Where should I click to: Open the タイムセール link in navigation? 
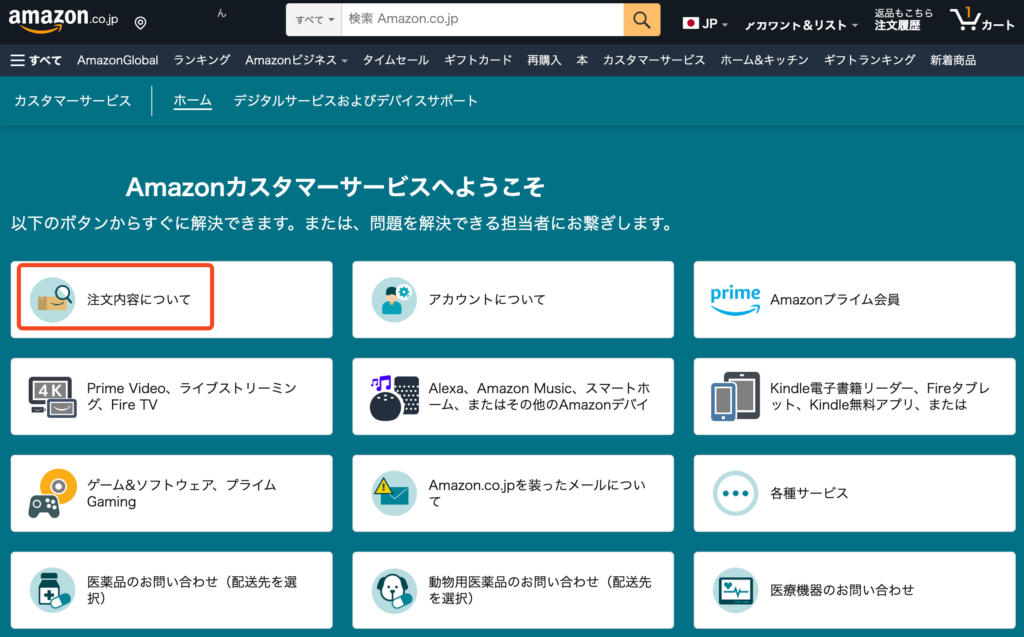coord(395,60)
